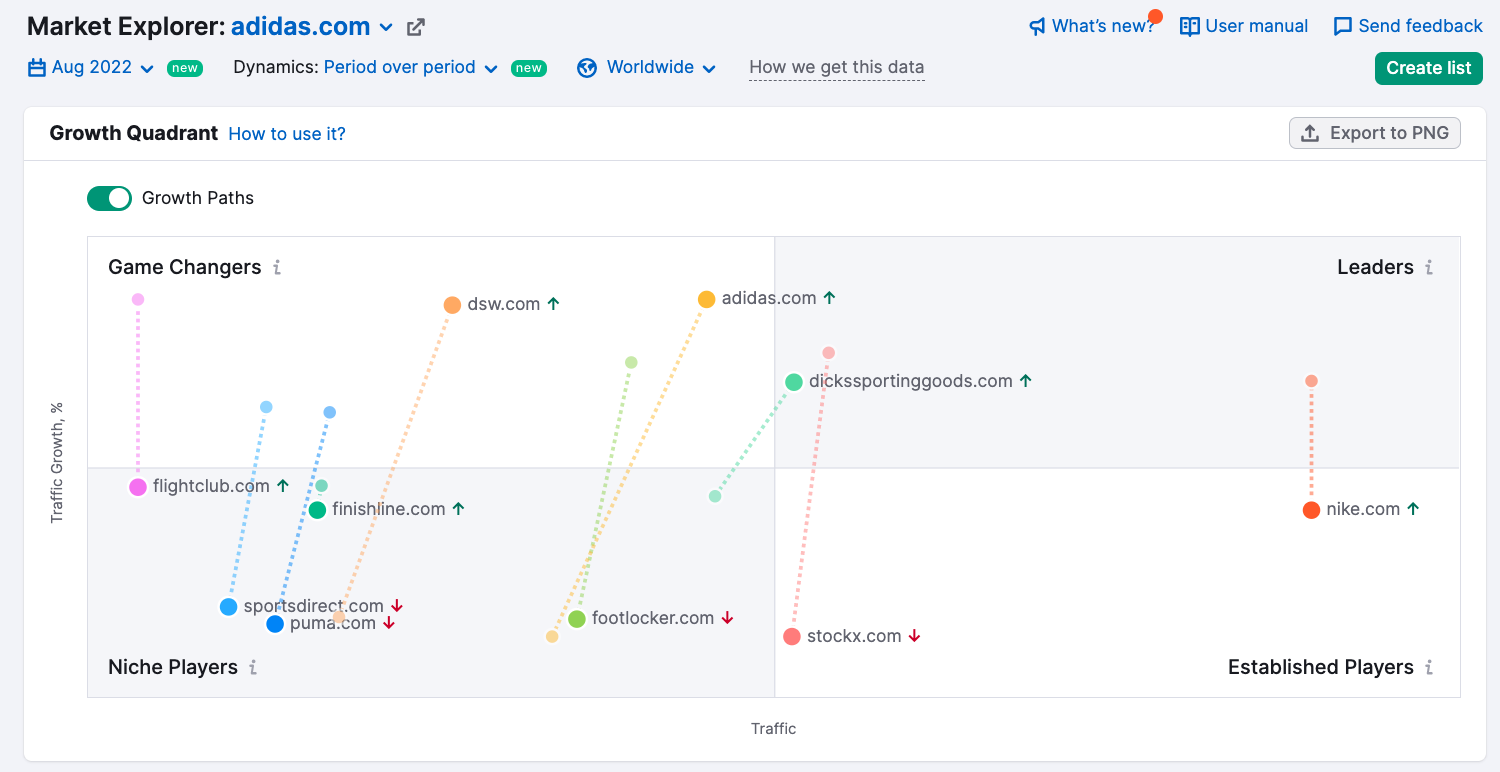
Task: Click the Niche Players info icon
Action: pyautogui.click(x=253, y=668)
